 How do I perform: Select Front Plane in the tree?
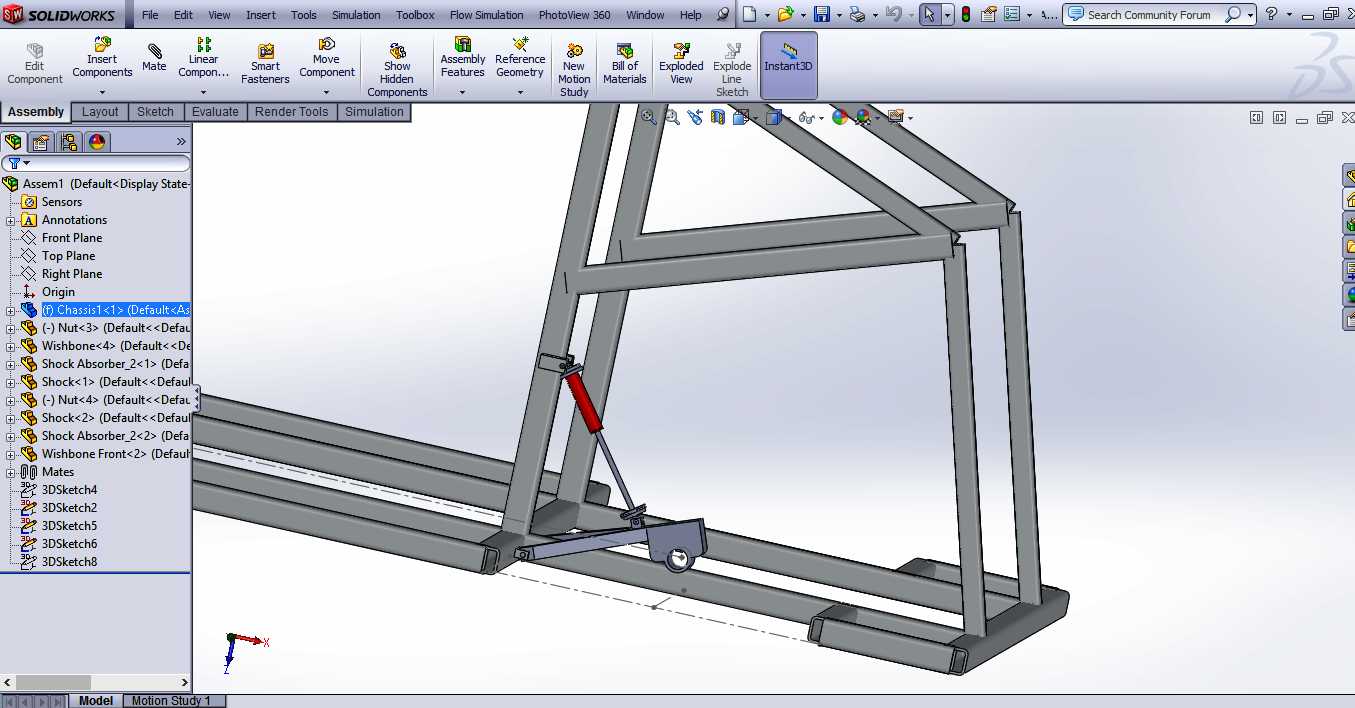(71, 238)
